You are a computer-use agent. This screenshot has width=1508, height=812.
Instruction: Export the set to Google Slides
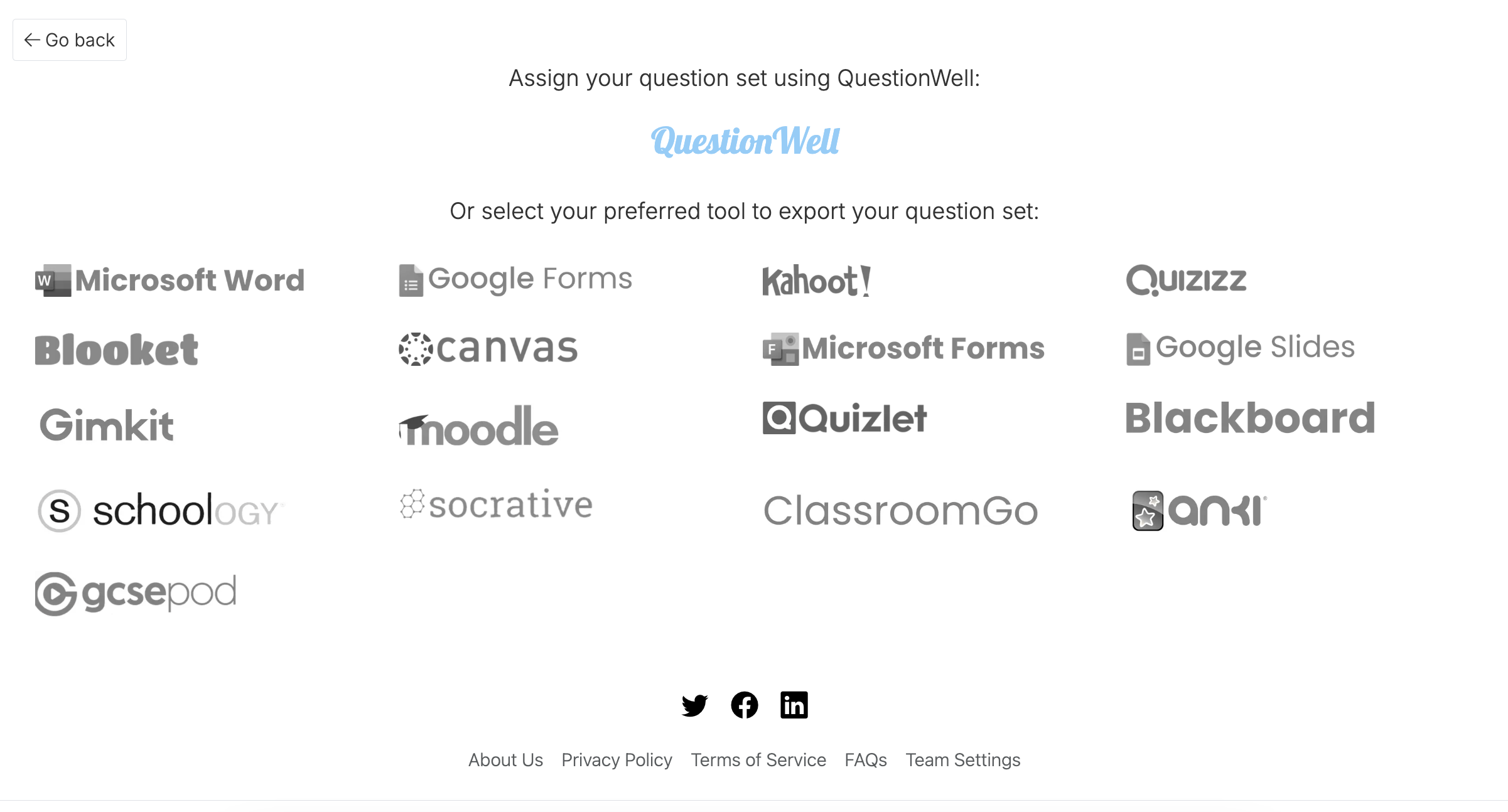coord(1241,348)
